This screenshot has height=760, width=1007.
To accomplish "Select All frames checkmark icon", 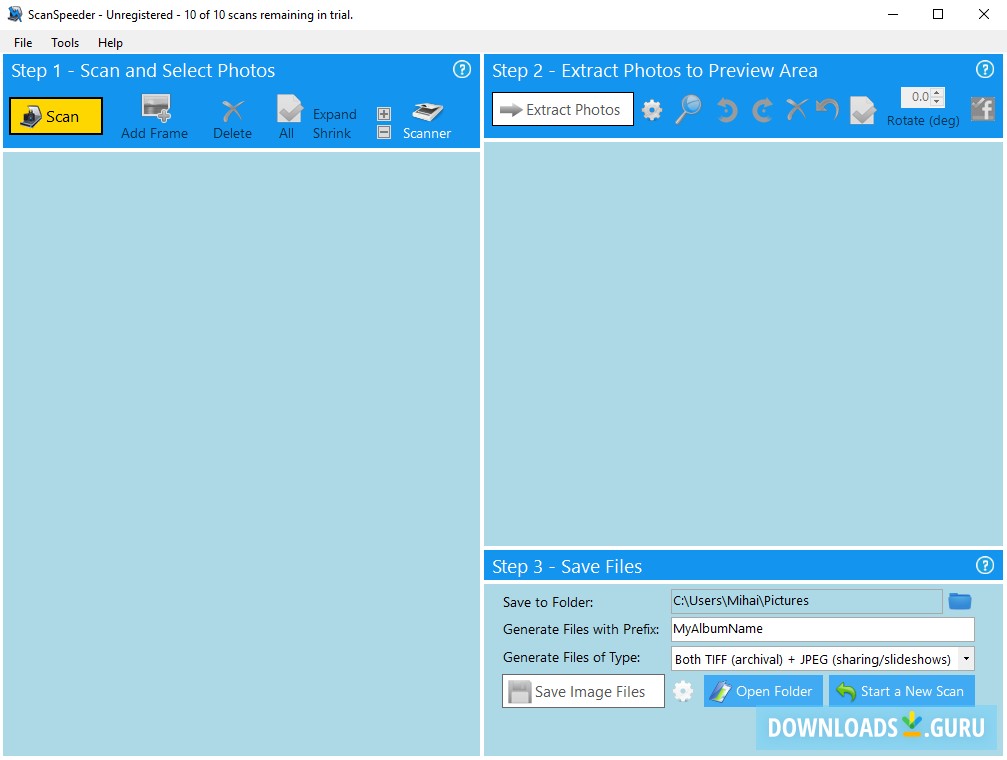I will coord(289,109).
